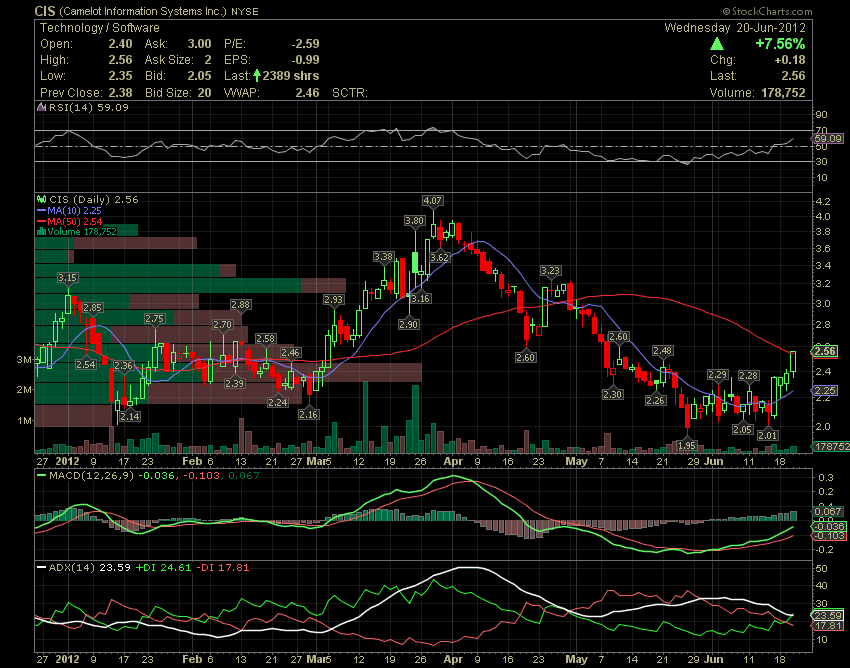Click the 3M volume scale label

click(24, 359)
